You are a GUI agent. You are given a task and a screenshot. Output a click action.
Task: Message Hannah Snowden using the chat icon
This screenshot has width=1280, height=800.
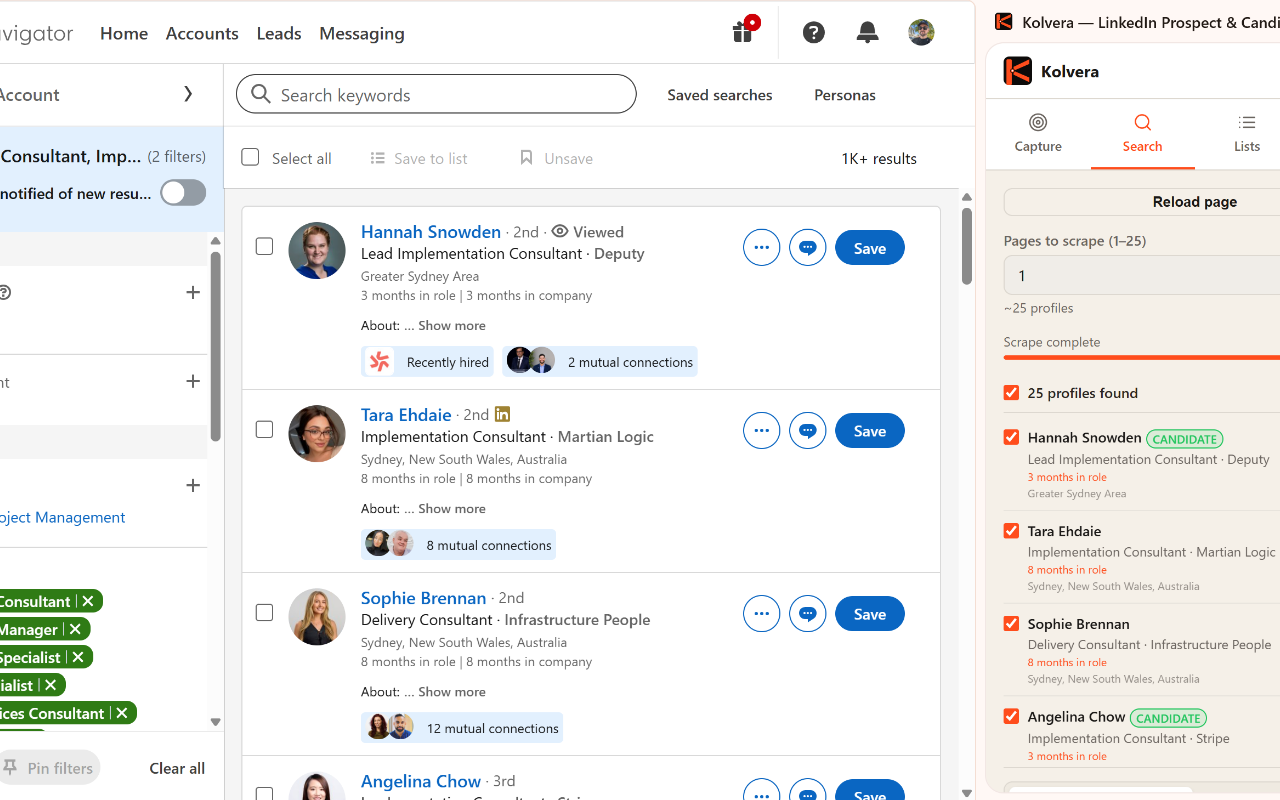point(808,248)
